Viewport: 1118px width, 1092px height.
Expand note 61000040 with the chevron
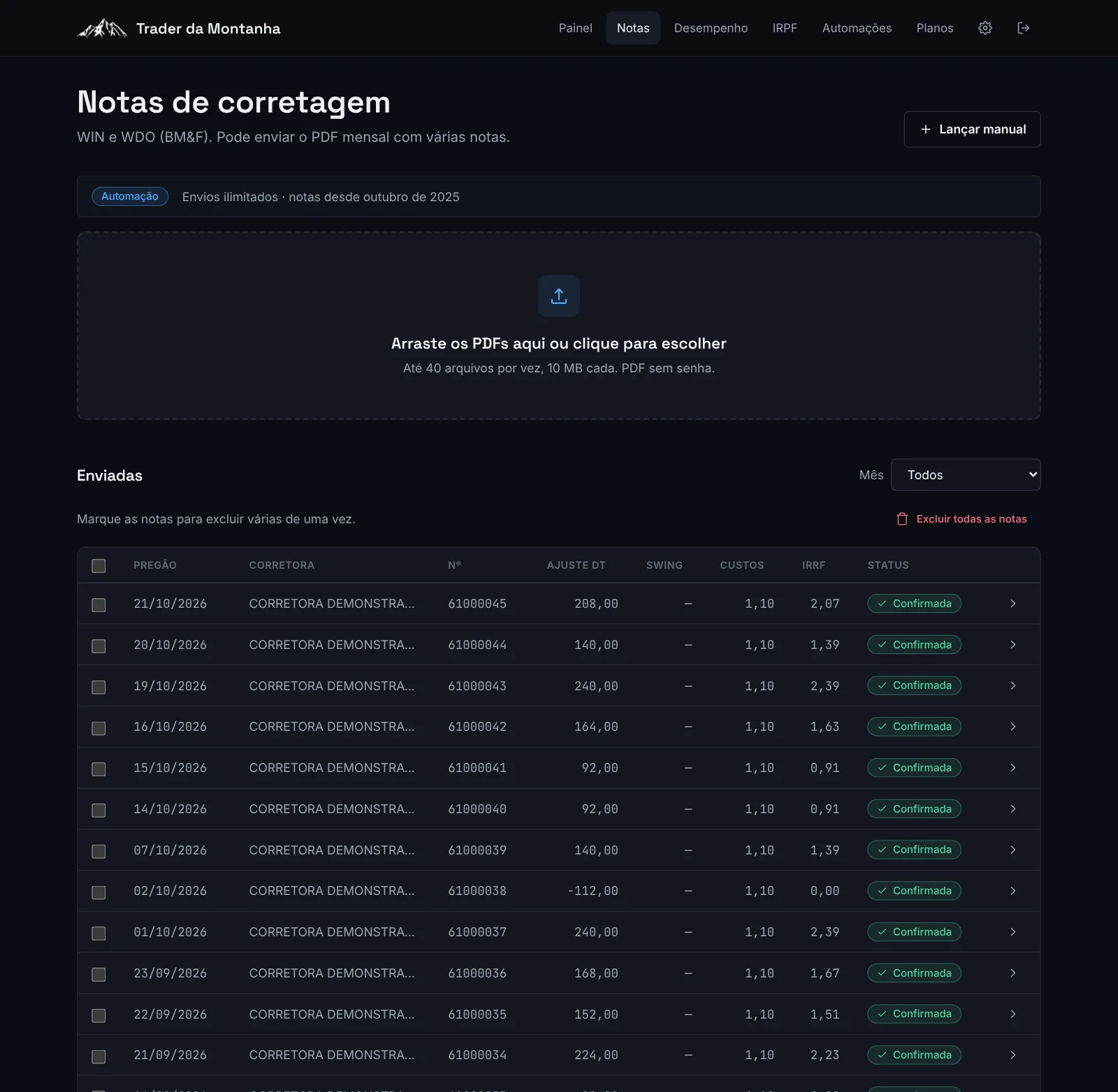click(1012, 809)
